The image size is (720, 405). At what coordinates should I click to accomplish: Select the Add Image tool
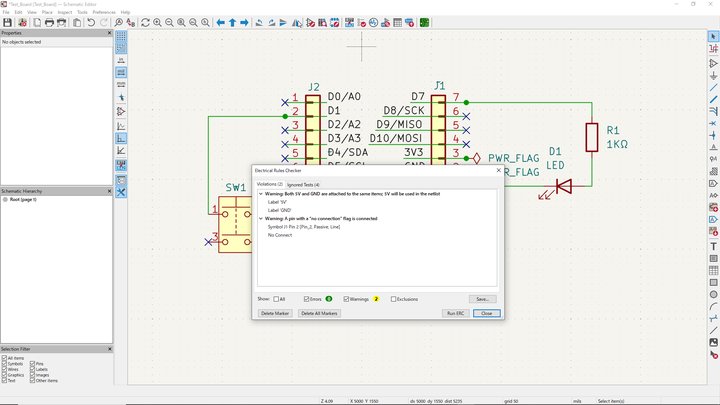[x=713, y=342]
